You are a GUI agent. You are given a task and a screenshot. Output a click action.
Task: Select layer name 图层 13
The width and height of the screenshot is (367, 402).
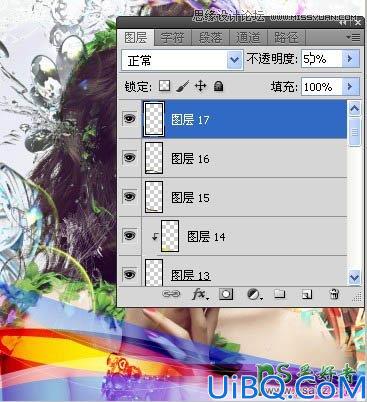tap(190, 276)
